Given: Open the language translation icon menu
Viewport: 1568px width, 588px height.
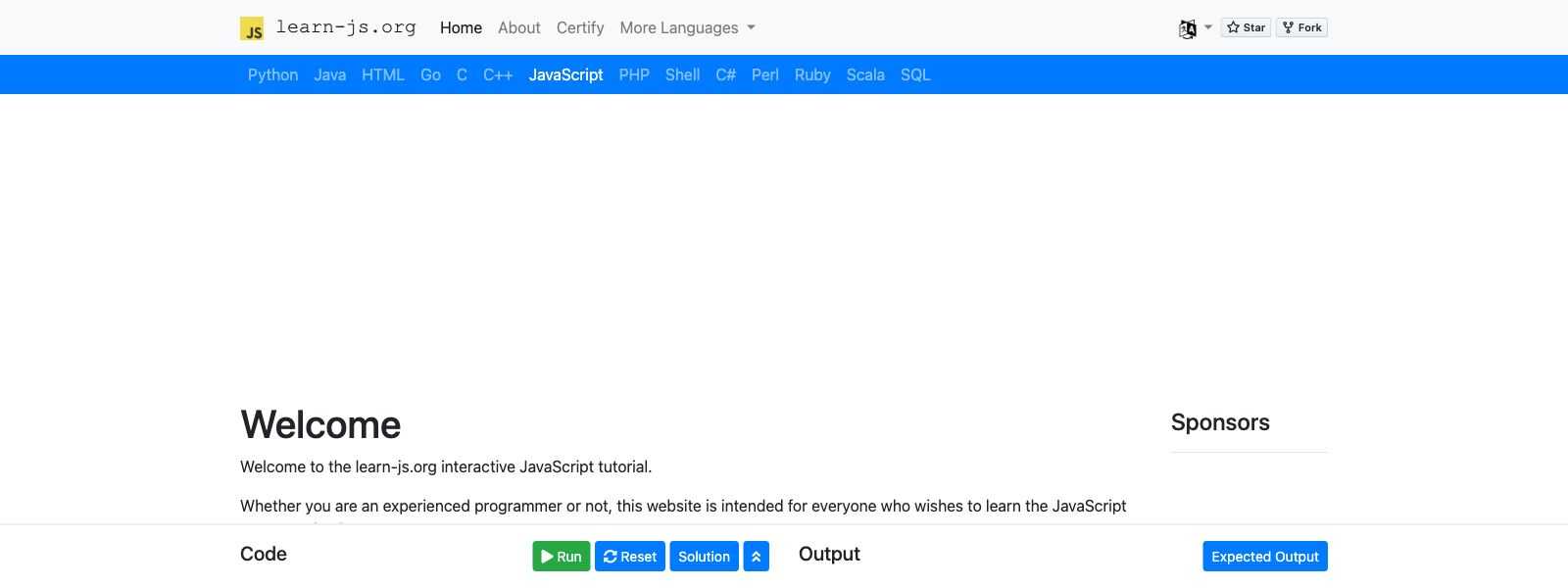Looking at the screenshot, I should 1195,28.
